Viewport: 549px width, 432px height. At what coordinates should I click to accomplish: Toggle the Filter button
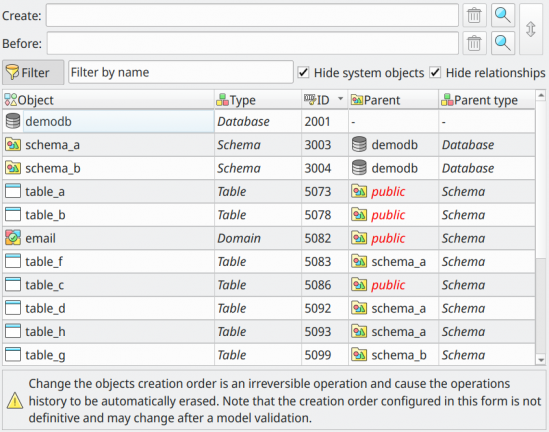point(33,72)
